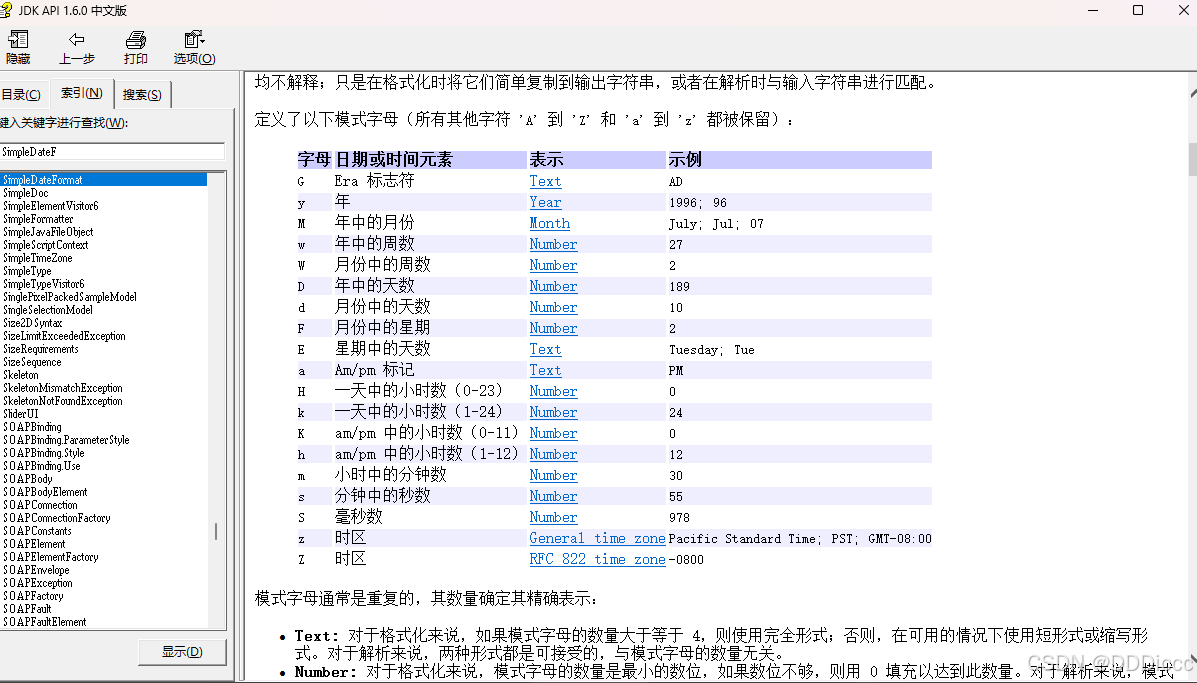The image size is (1197, 683).
Task: Open the RFC 822 time zone link
Action: click(x=596, y=559)
